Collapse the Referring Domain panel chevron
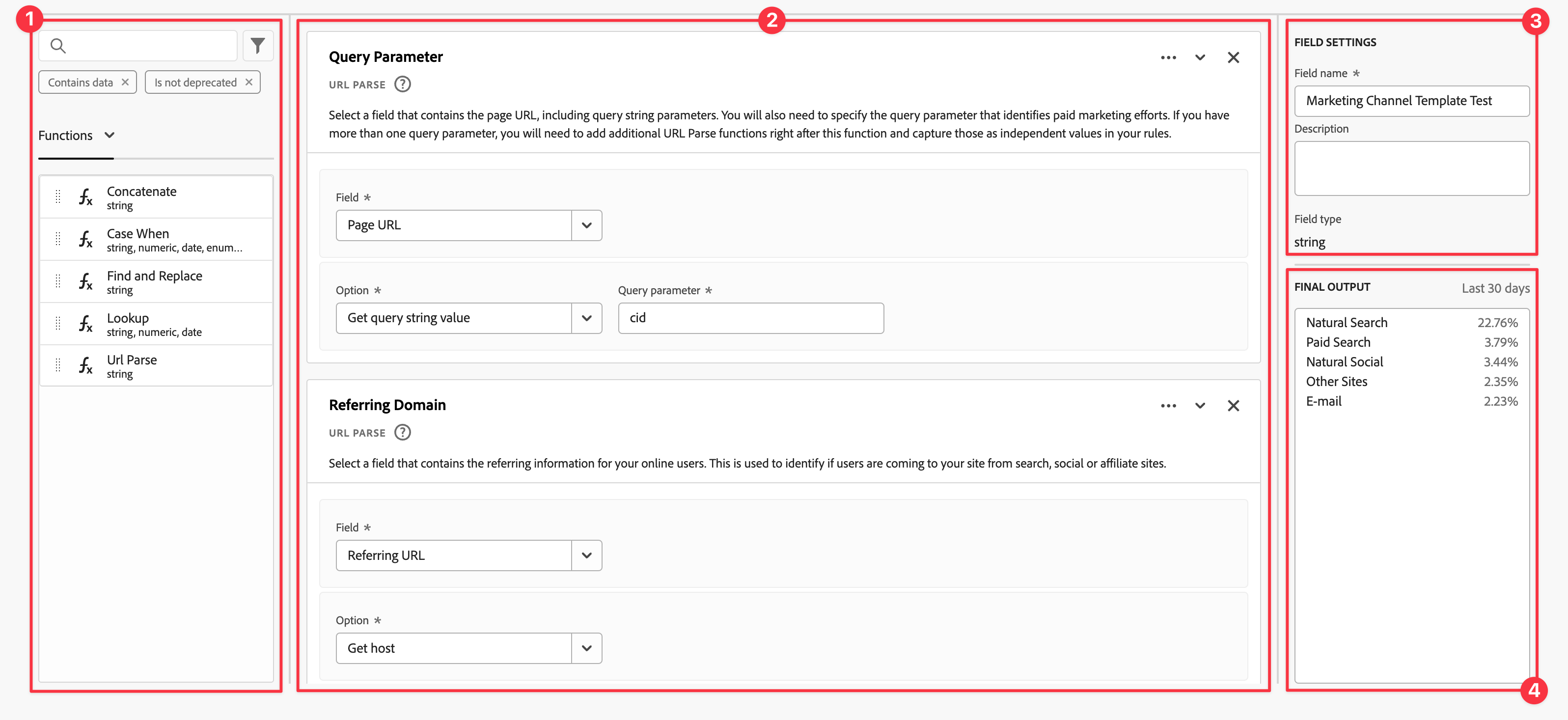Viewport: 1568px width, 720px height. [x=1199, y=405]
